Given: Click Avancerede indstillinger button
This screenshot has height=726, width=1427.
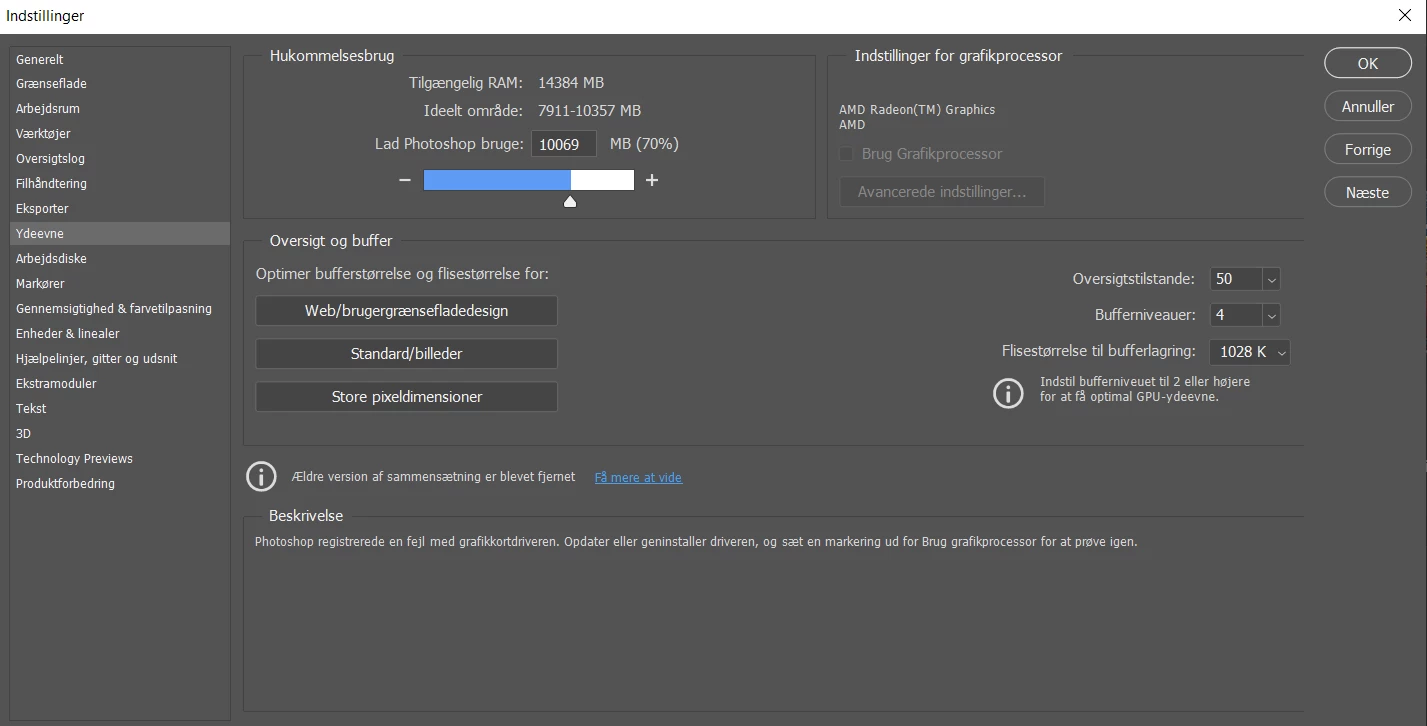Looking at the screenshot, I should (x=942, y=192).
